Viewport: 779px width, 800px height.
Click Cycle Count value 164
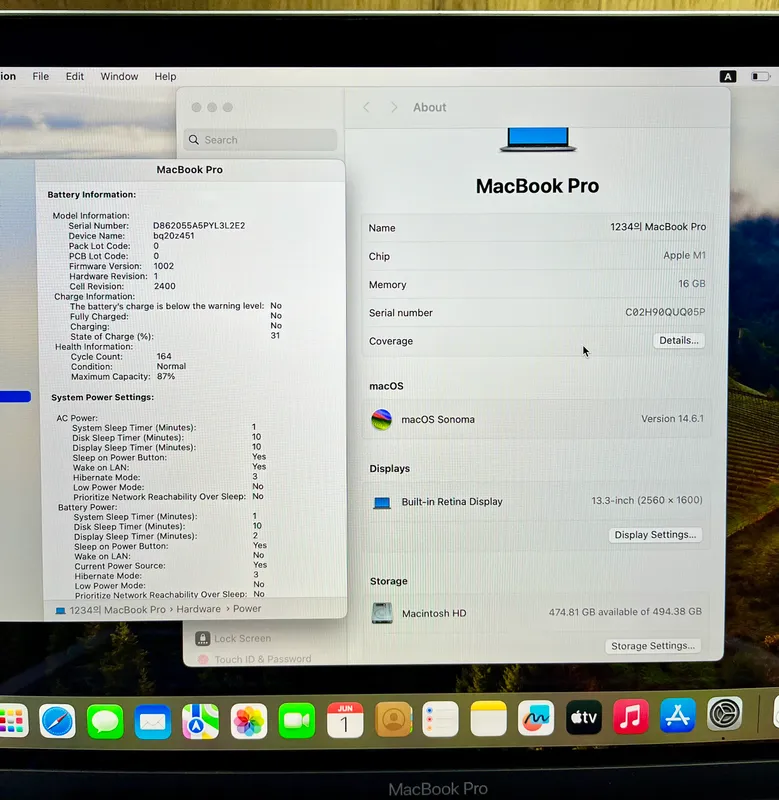[164, 356]
